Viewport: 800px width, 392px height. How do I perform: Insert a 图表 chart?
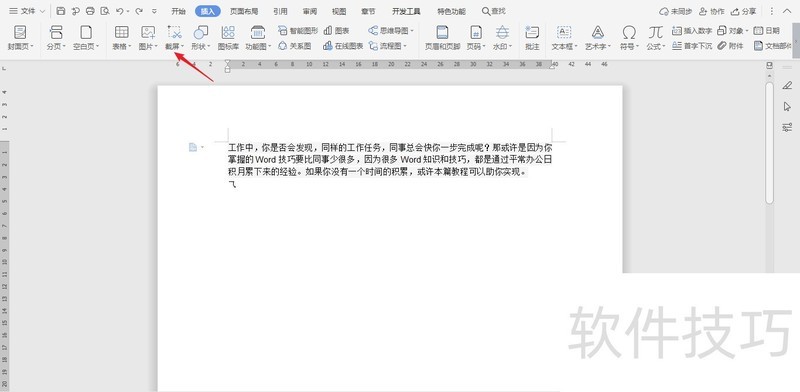click(x=336, y=31)
